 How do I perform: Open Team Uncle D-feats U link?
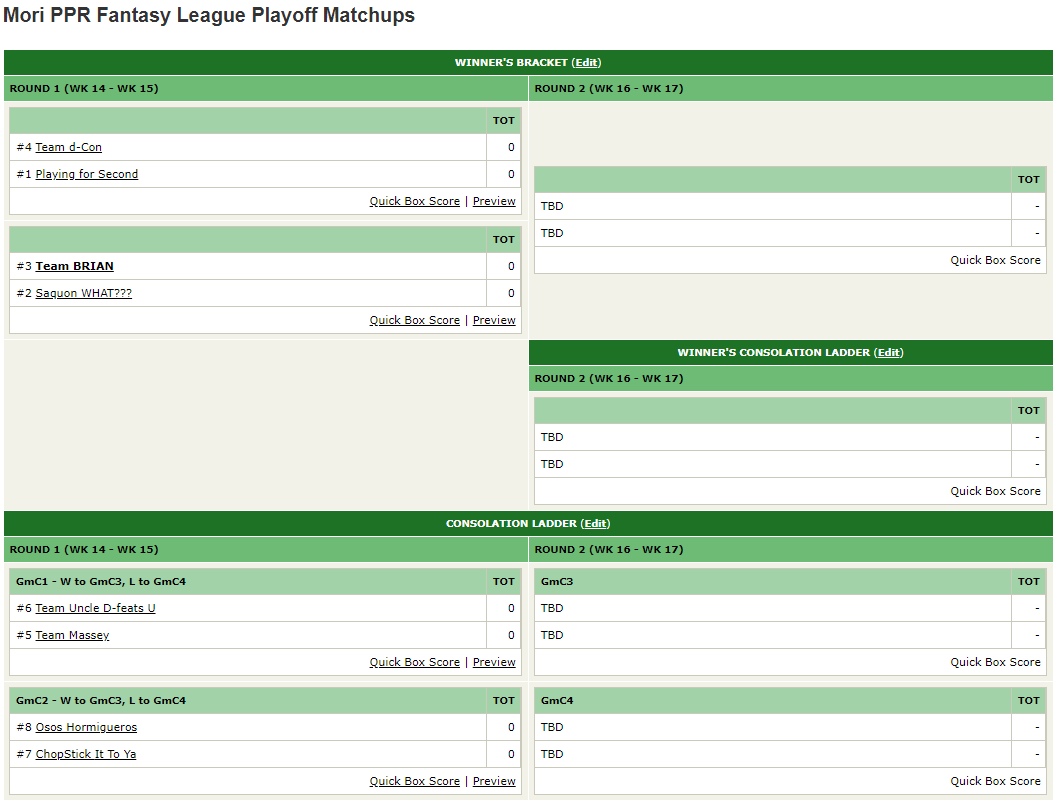pos(95,609)
